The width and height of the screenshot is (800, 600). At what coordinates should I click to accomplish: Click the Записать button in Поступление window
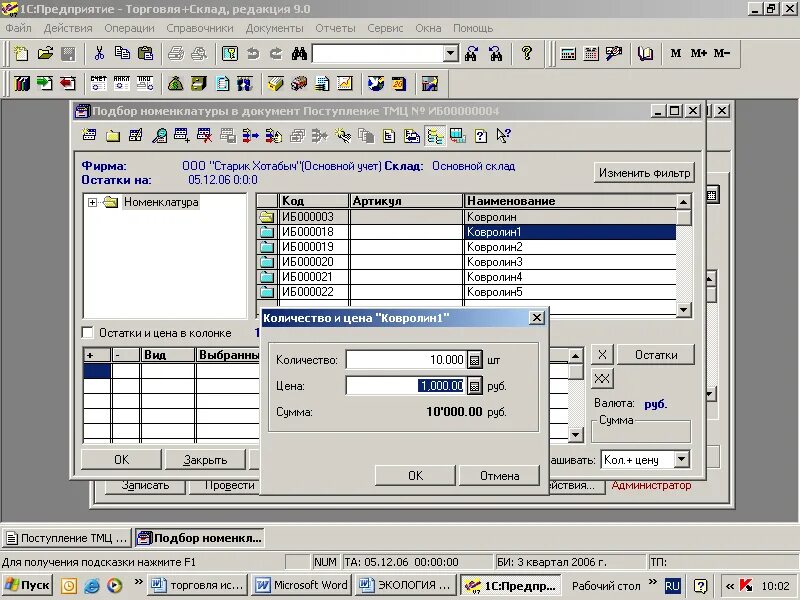(x=145, y=486)
